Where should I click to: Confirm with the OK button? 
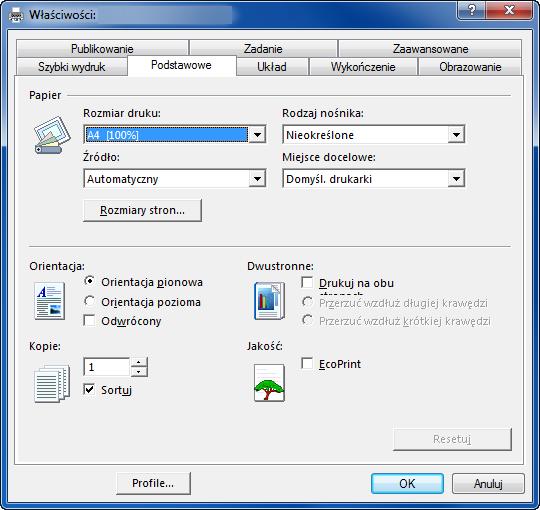407,483
